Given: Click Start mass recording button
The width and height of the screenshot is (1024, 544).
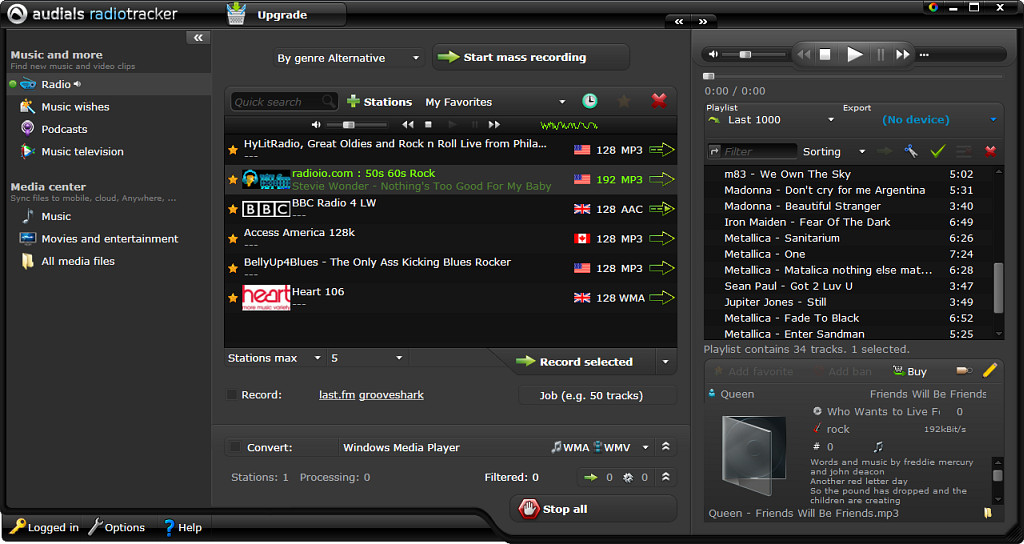Looking at the screenshot, I should click(530, 57).
